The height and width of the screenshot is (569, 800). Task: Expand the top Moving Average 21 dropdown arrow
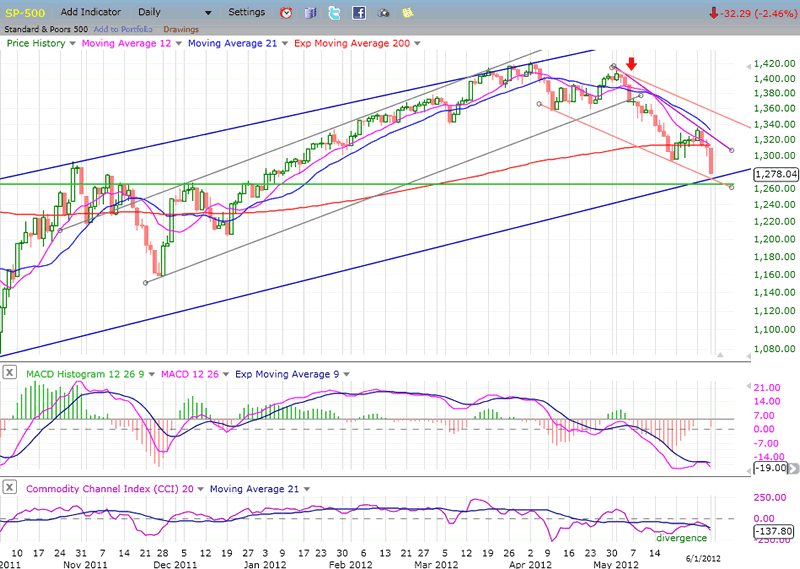pos(285,44)
